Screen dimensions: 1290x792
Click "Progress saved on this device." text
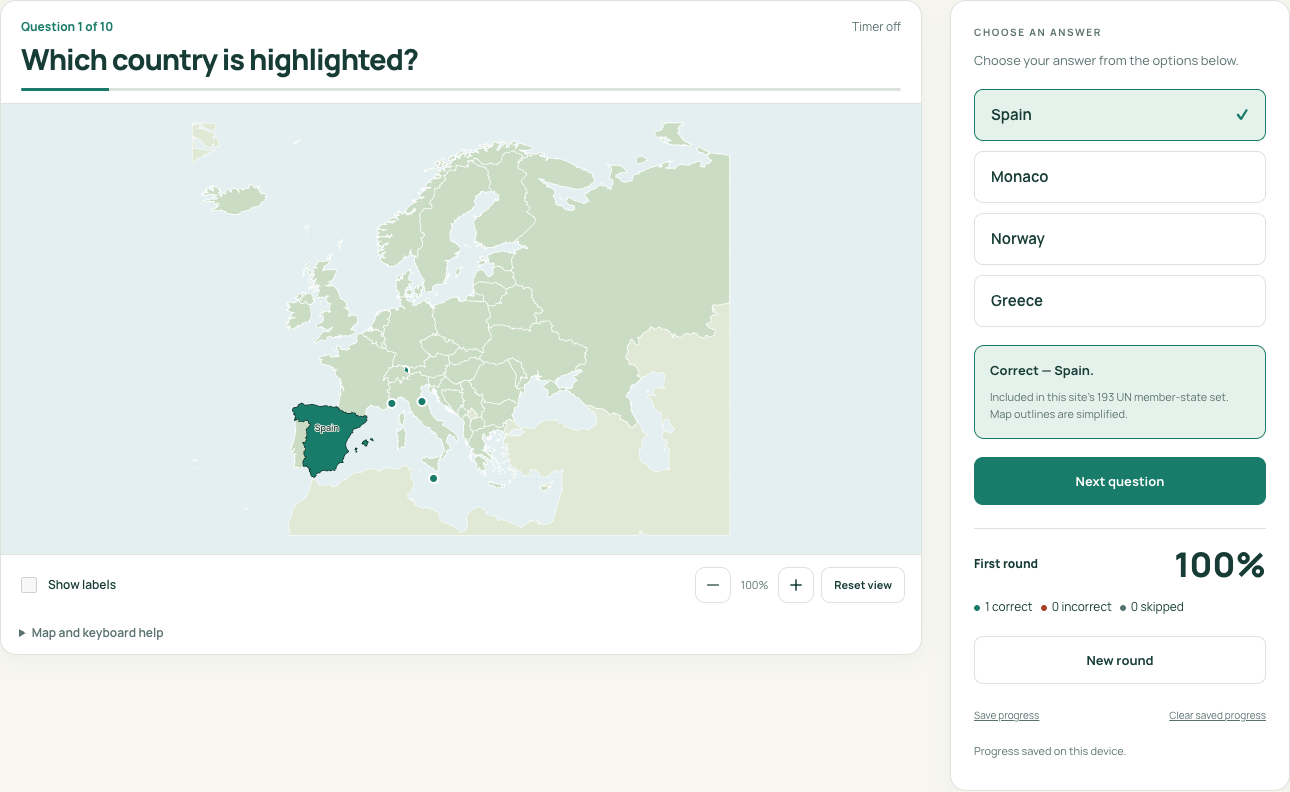click(x=1050, y=751)
